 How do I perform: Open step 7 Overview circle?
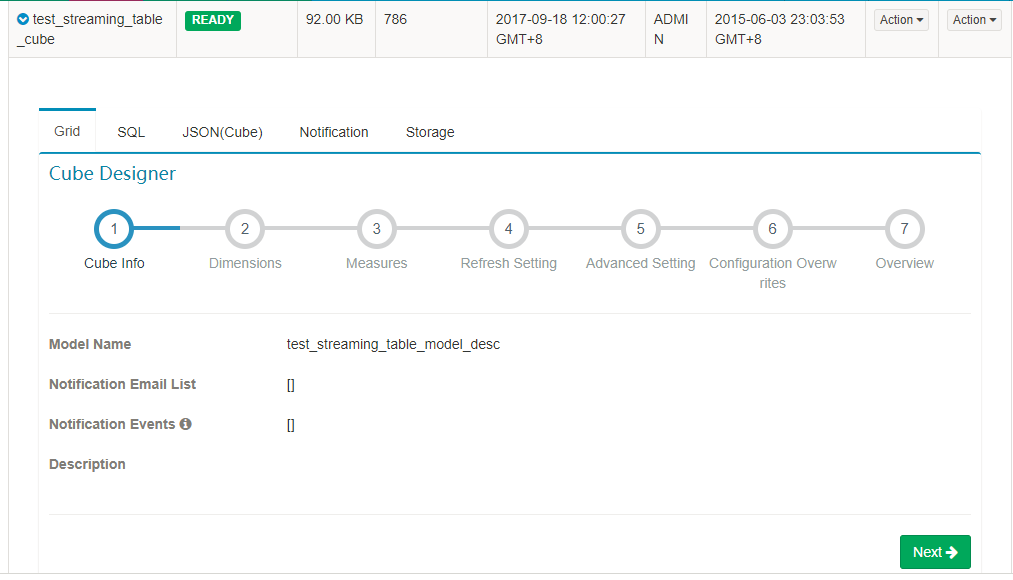pos(904,228)
